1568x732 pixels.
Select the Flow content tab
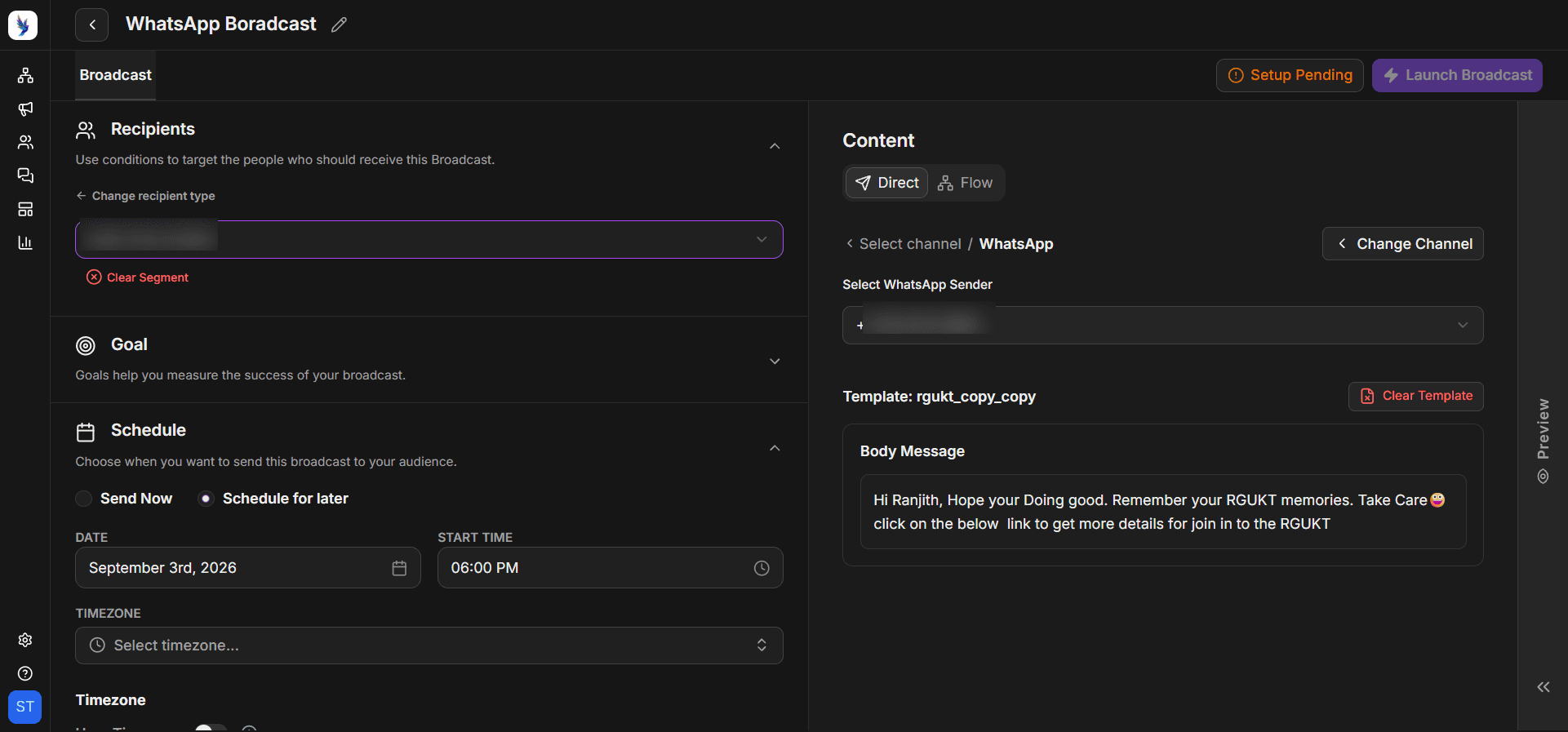tap(966, 183)
